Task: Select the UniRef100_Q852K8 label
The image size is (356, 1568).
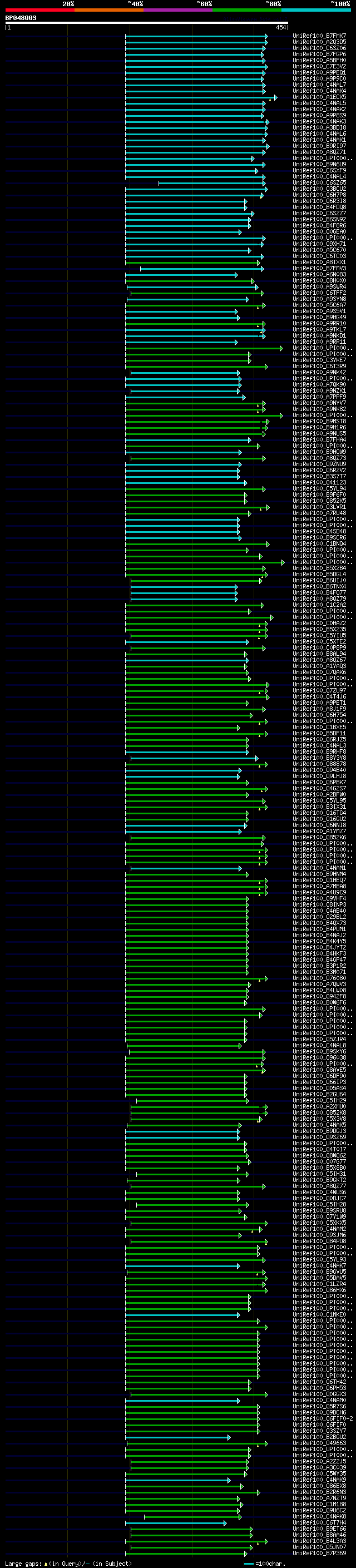Action: (x=319, y=1112)
